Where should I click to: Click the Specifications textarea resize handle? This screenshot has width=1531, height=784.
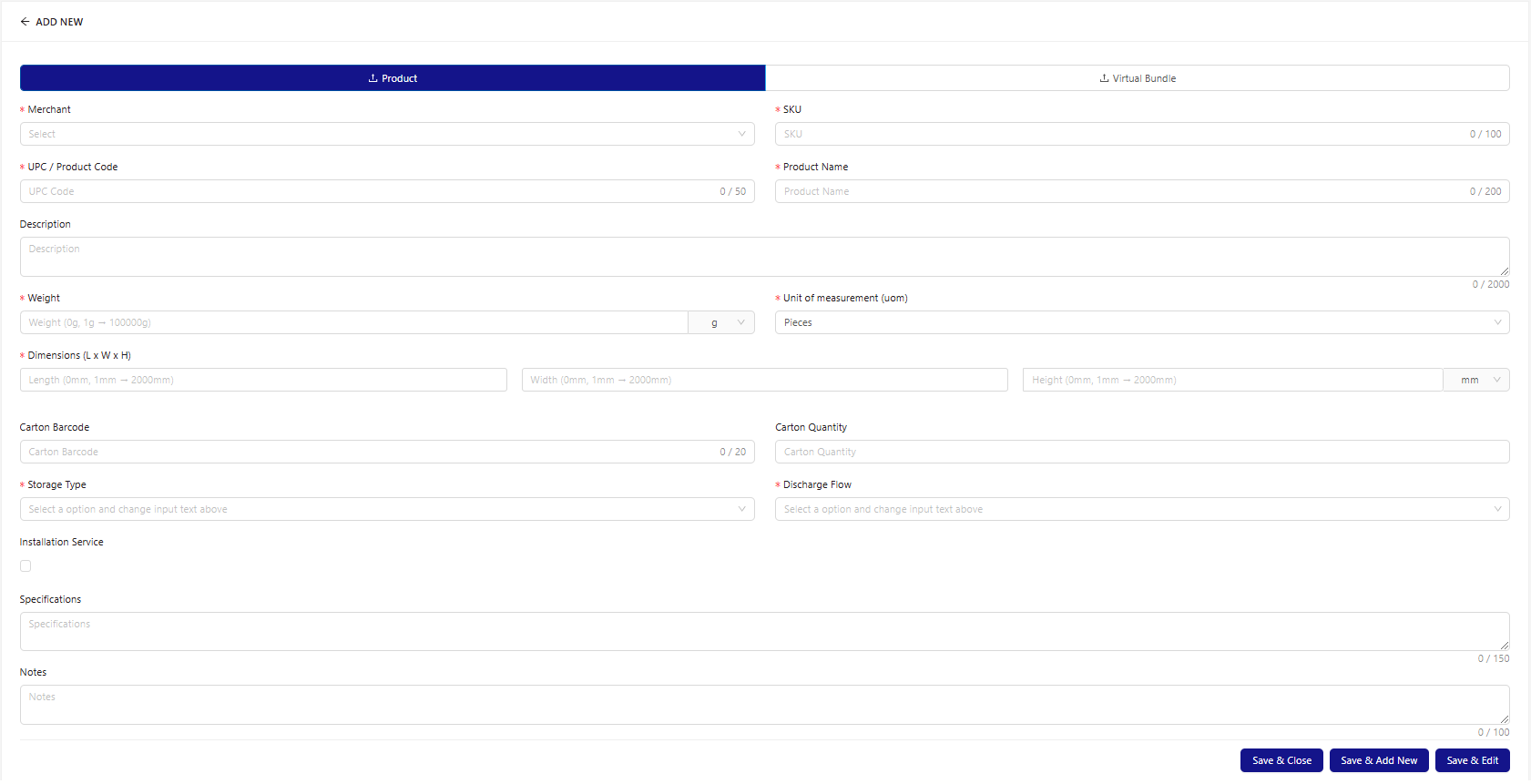point(1505,646)
